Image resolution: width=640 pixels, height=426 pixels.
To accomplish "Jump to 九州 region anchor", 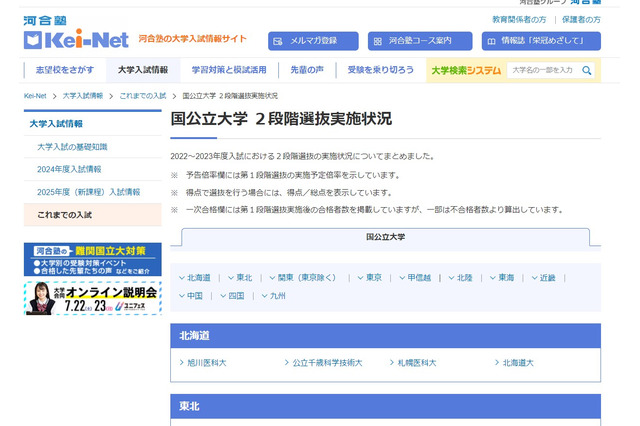I will [x=273, y=296].
